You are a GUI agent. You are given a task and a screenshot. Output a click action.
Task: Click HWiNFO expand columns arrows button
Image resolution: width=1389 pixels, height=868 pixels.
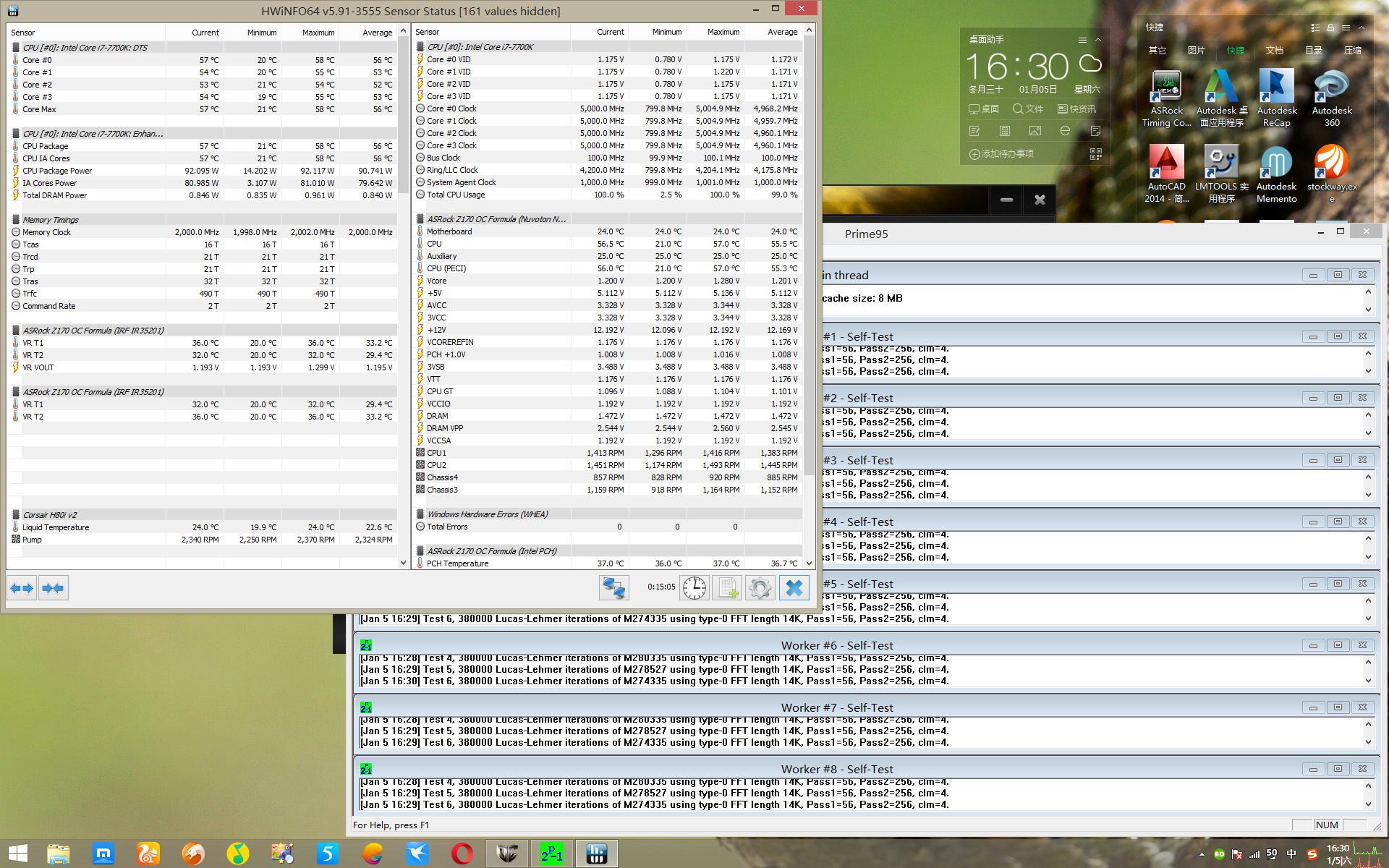point(22,588)
